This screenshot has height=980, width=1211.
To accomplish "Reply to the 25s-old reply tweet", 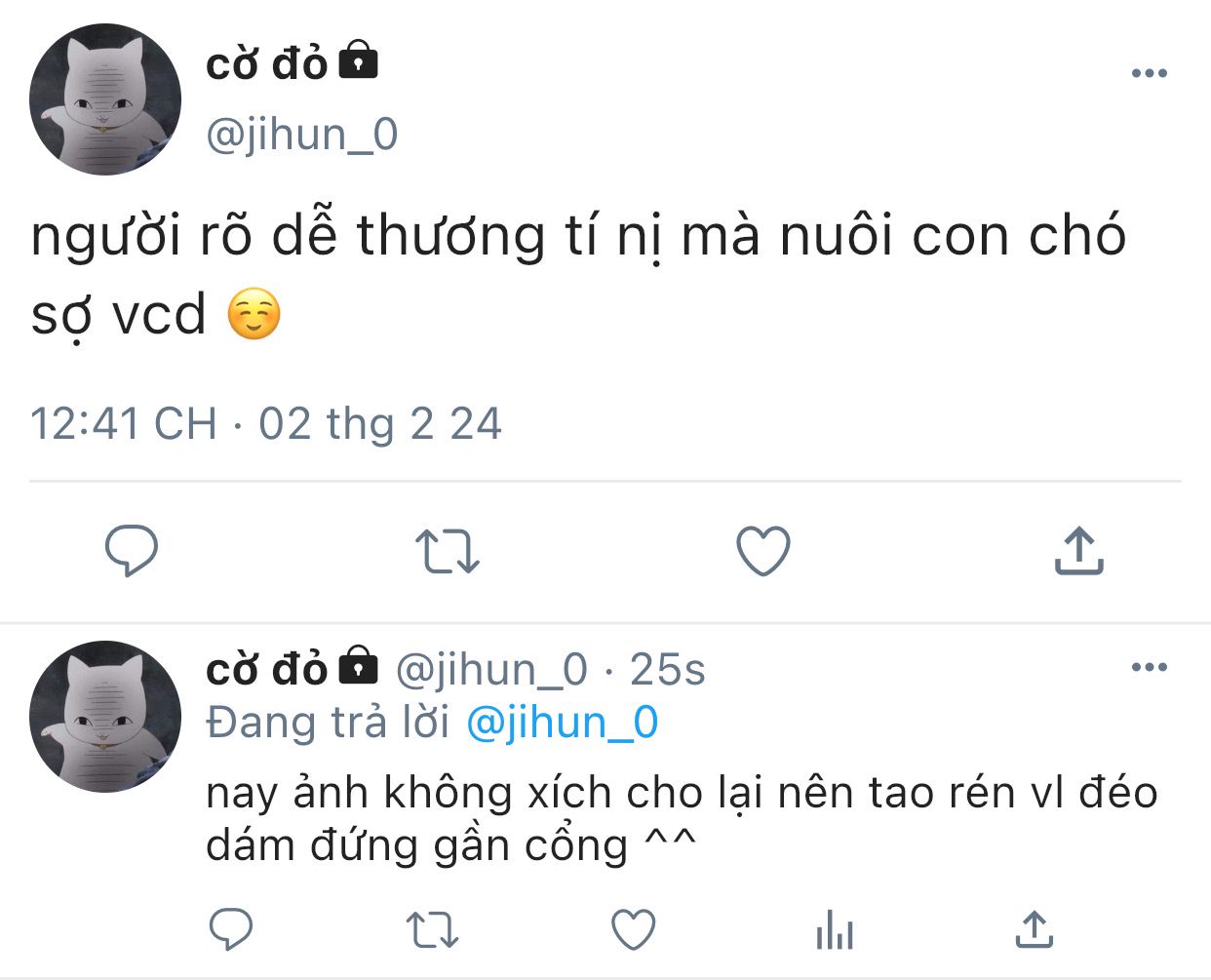I will [x=231, y=929].
